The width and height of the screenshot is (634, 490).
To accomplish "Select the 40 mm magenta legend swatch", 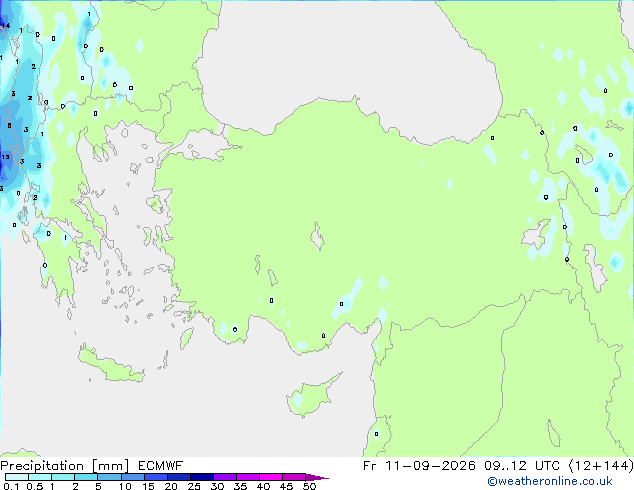I will [x=271, y=477].
